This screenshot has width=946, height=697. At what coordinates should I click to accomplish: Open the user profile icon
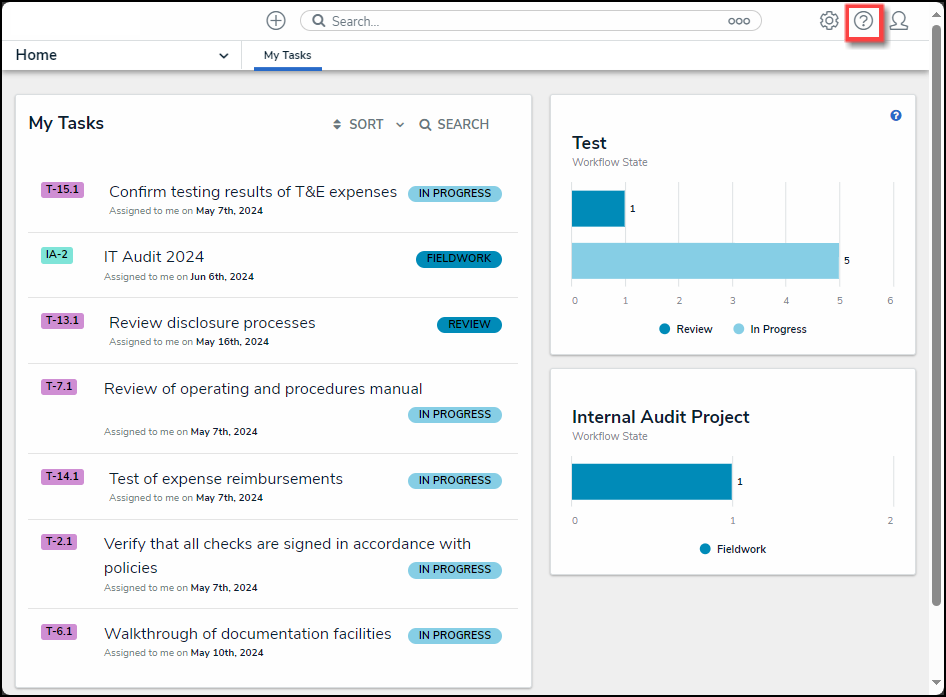coord(899,21)
